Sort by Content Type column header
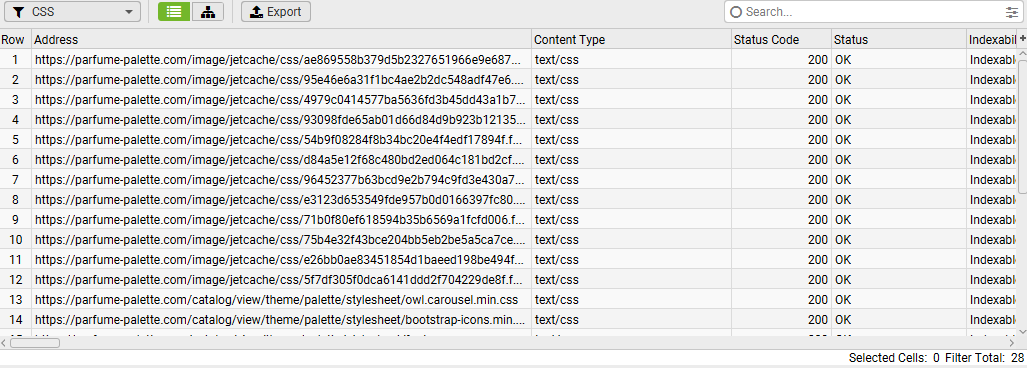1027x368 pixels. 631,39
